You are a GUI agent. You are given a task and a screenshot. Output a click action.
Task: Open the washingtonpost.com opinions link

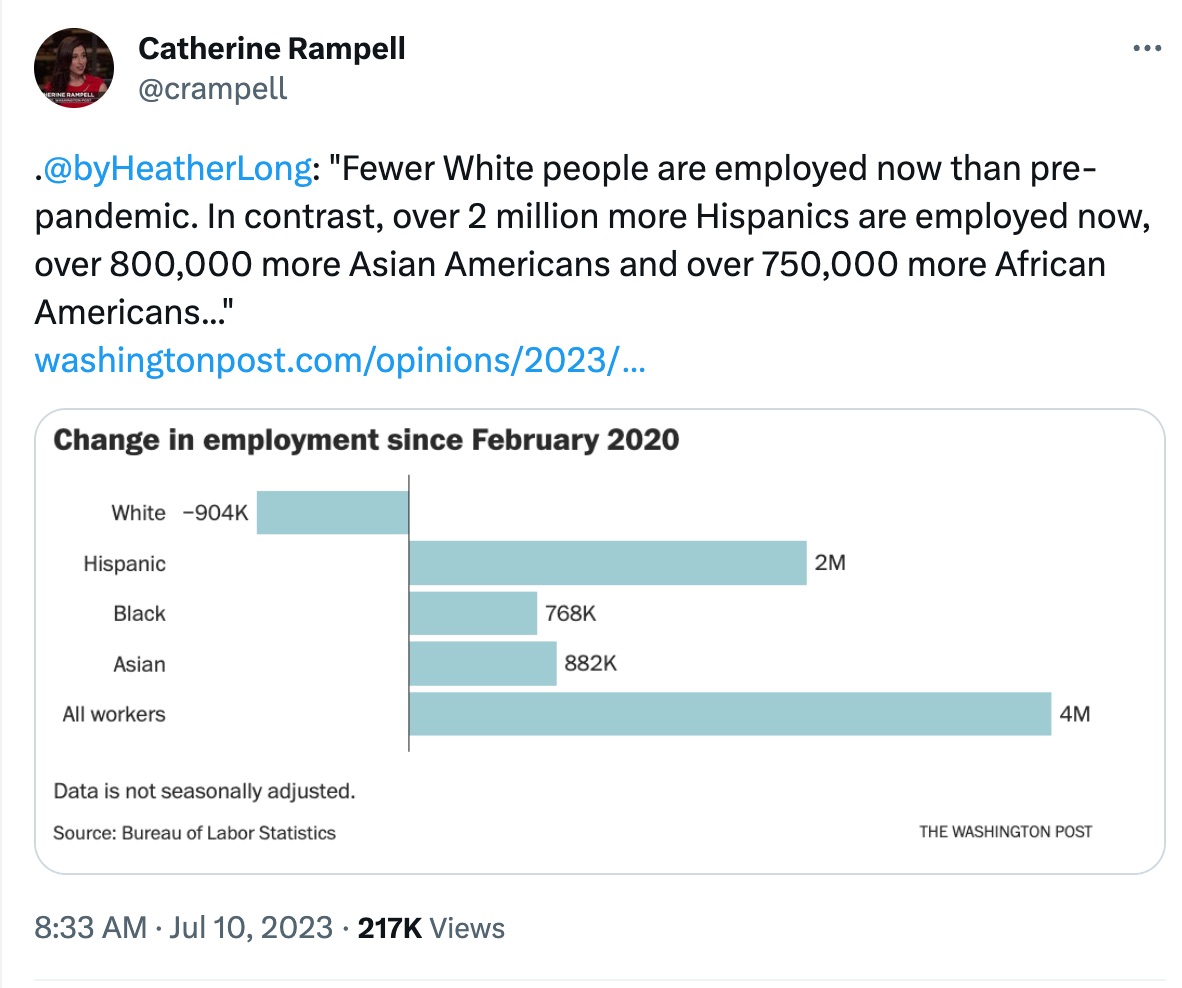coord(338,359)
